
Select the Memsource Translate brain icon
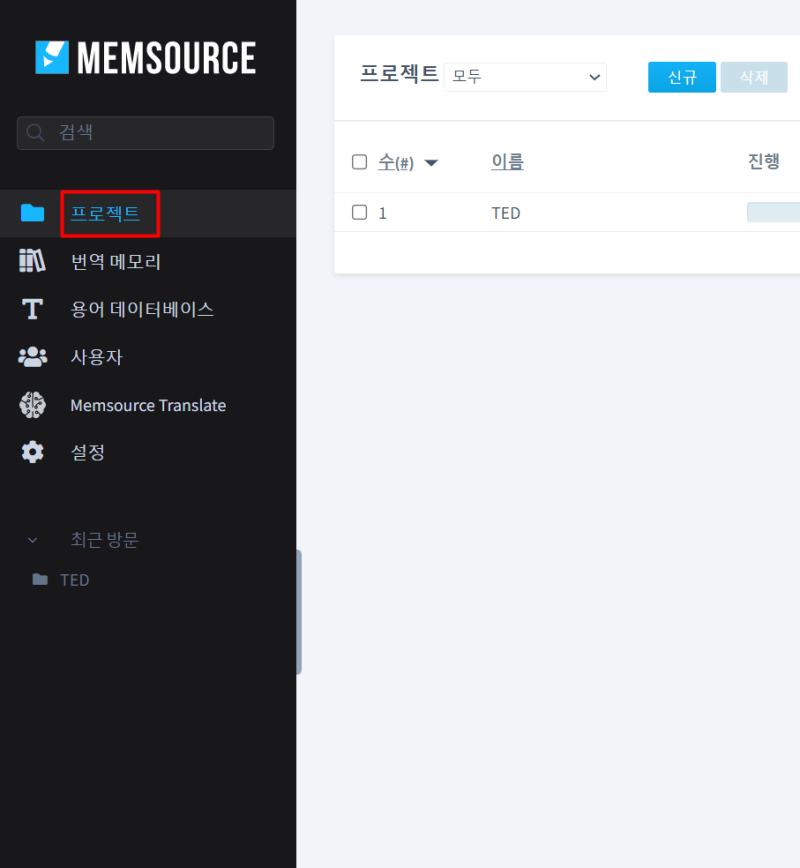tap(32, 405)
